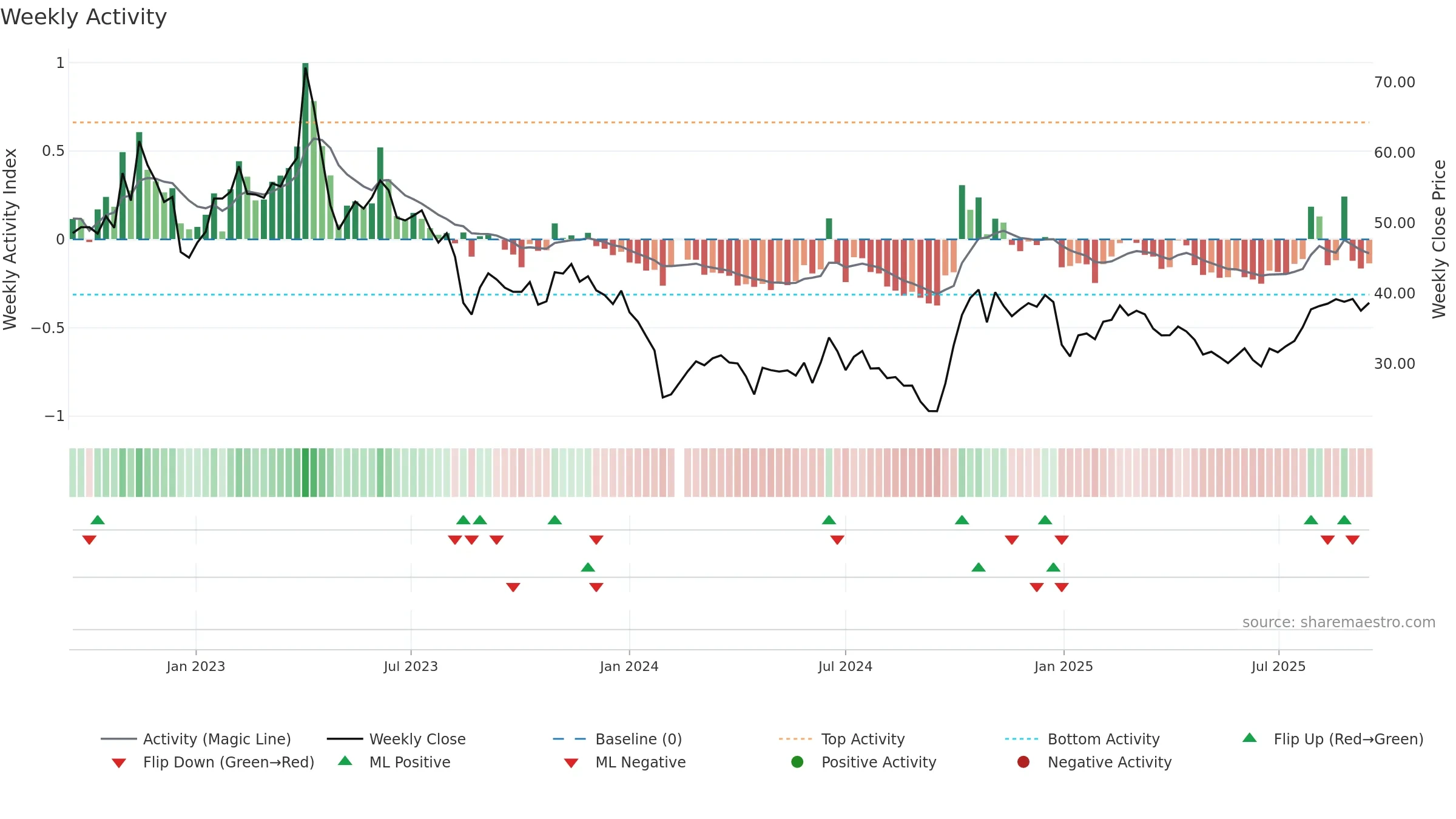This screenshot has width=1456, height=819.
Task: Click the tallest green activity bar at index 1
Action: (305, 151)
